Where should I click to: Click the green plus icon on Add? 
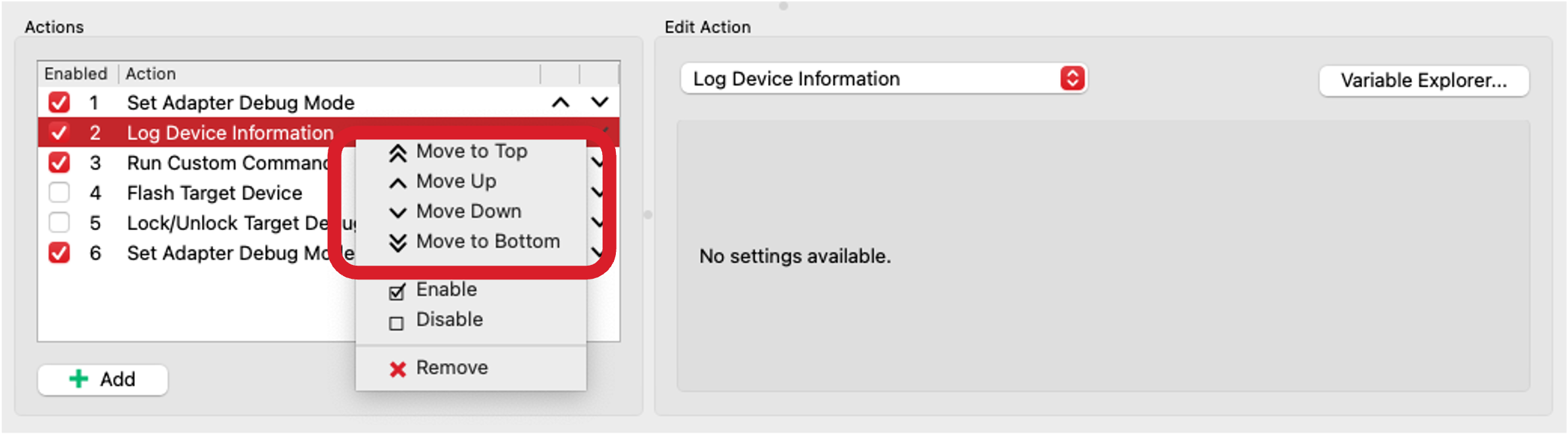point(79,379)
